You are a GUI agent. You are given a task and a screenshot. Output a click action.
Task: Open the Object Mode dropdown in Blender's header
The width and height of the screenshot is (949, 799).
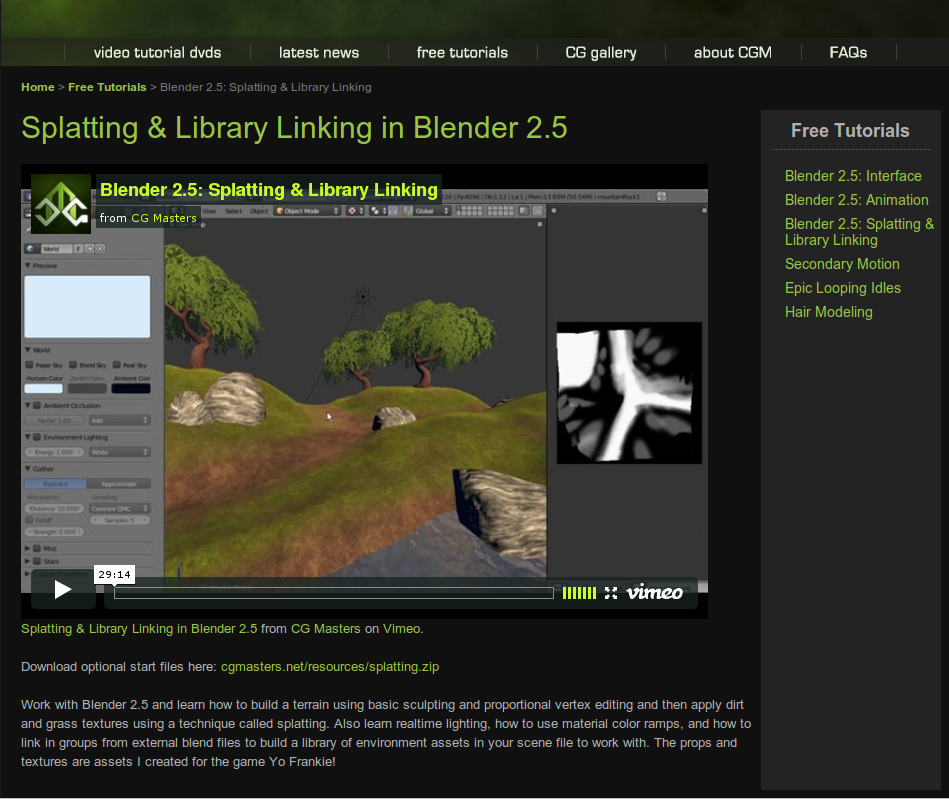tap(306, 211)
